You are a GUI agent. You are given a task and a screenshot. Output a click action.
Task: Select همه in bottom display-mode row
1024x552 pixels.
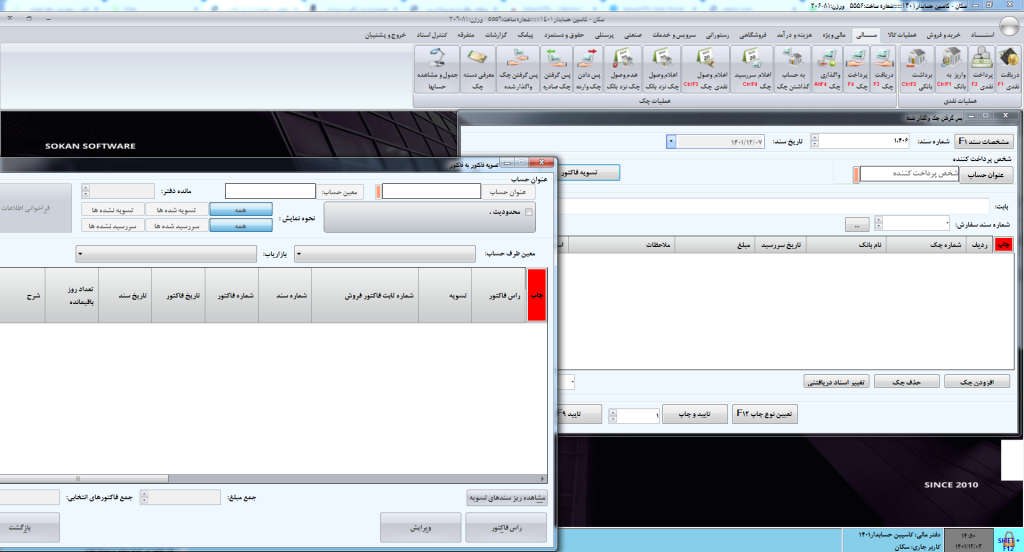coord(240,225)
